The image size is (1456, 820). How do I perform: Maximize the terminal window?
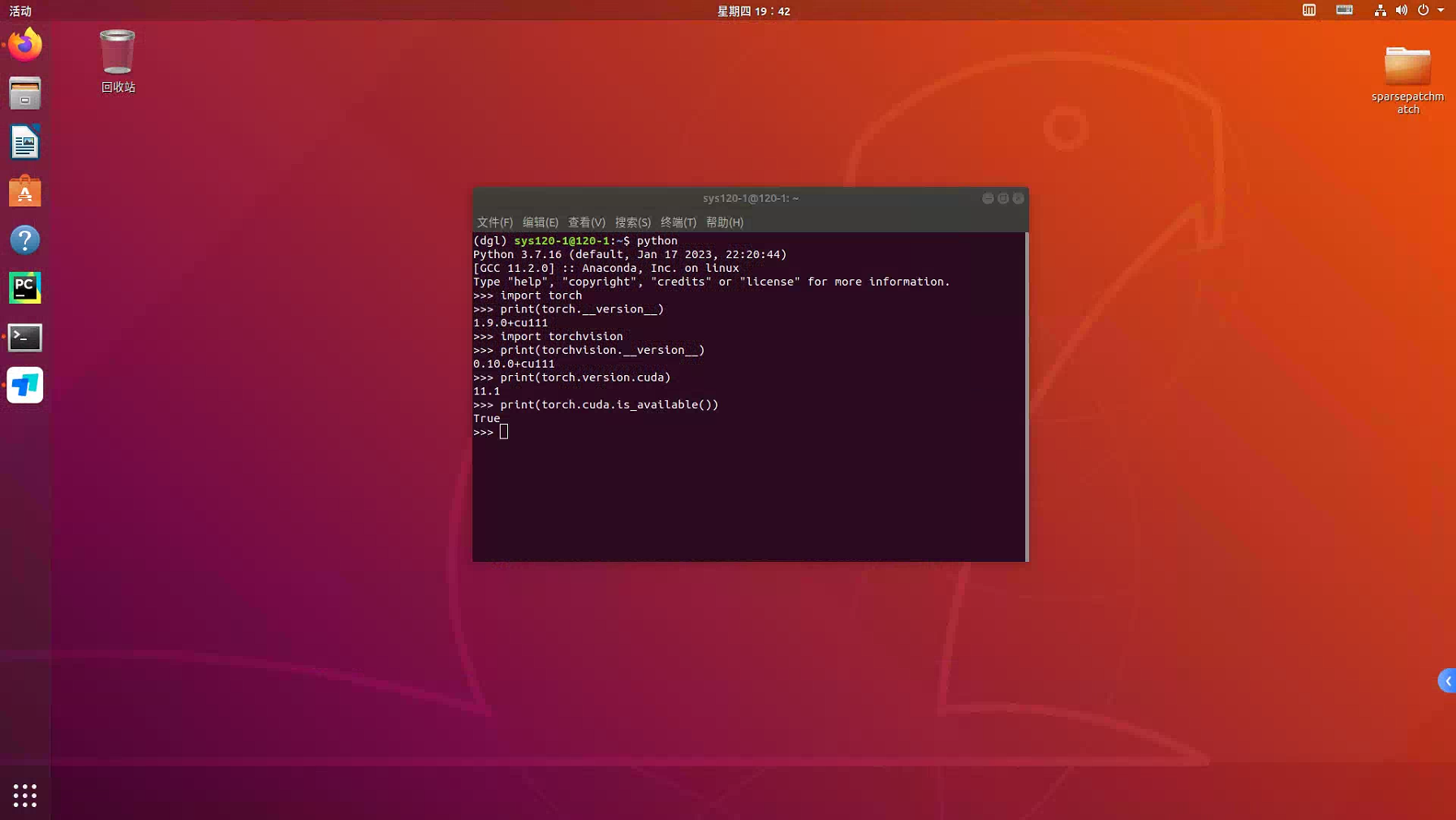coord(1003,198)
